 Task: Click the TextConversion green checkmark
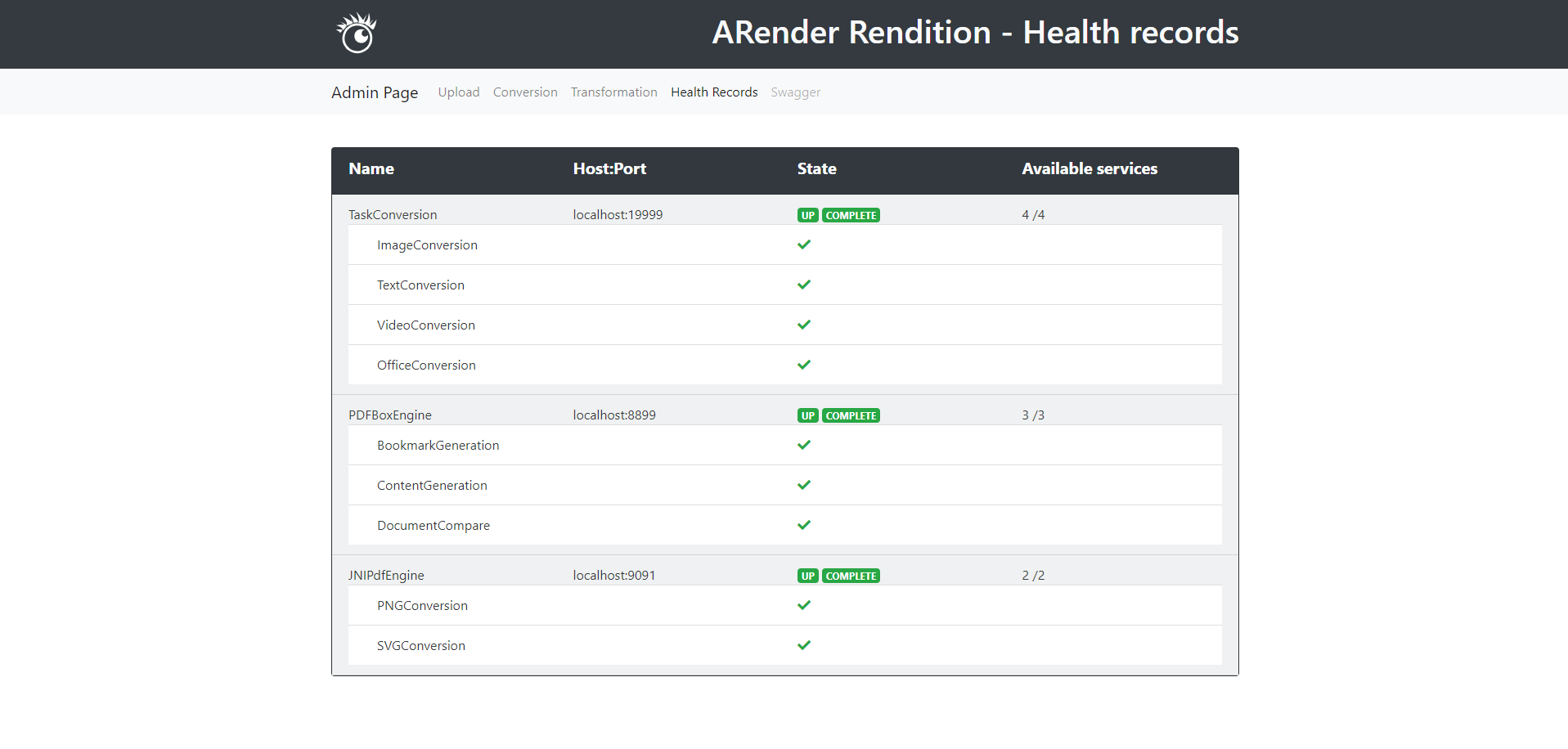[804, 285]
